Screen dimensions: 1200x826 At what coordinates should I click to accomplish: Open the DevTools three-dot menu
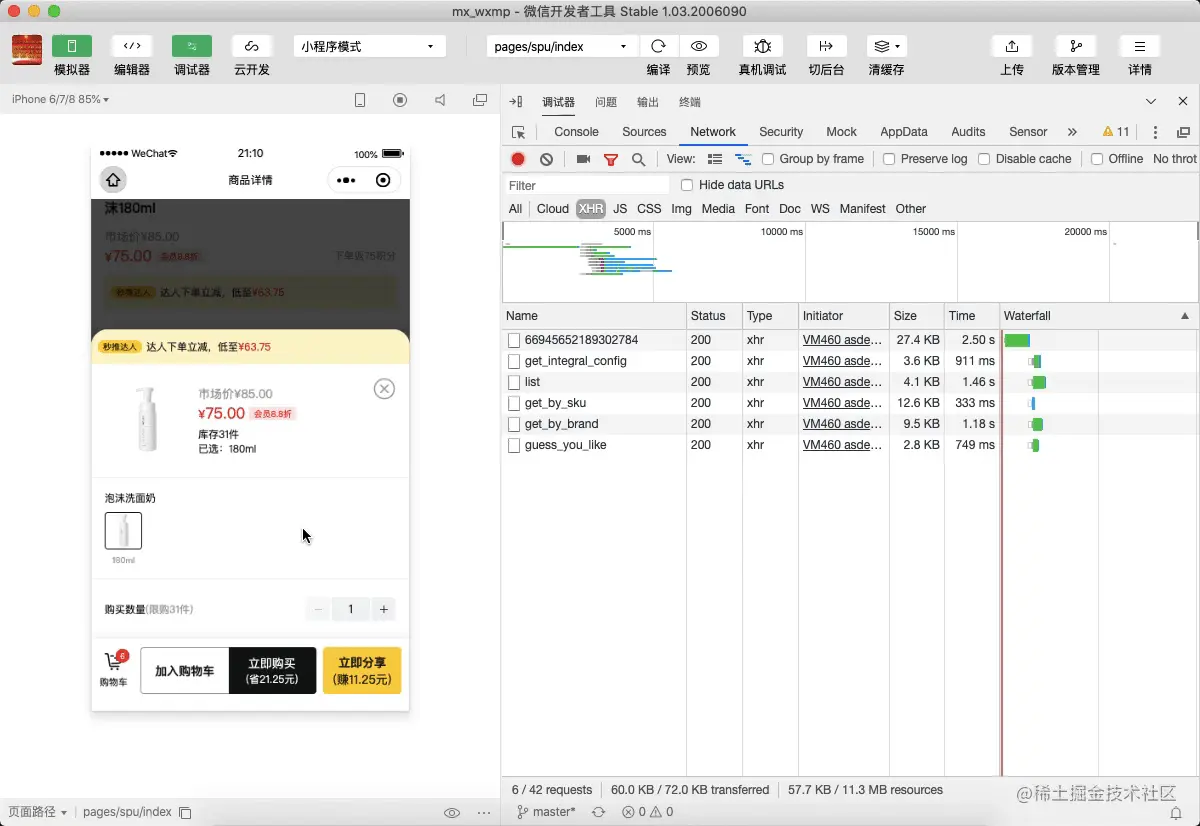point(1155,132)
